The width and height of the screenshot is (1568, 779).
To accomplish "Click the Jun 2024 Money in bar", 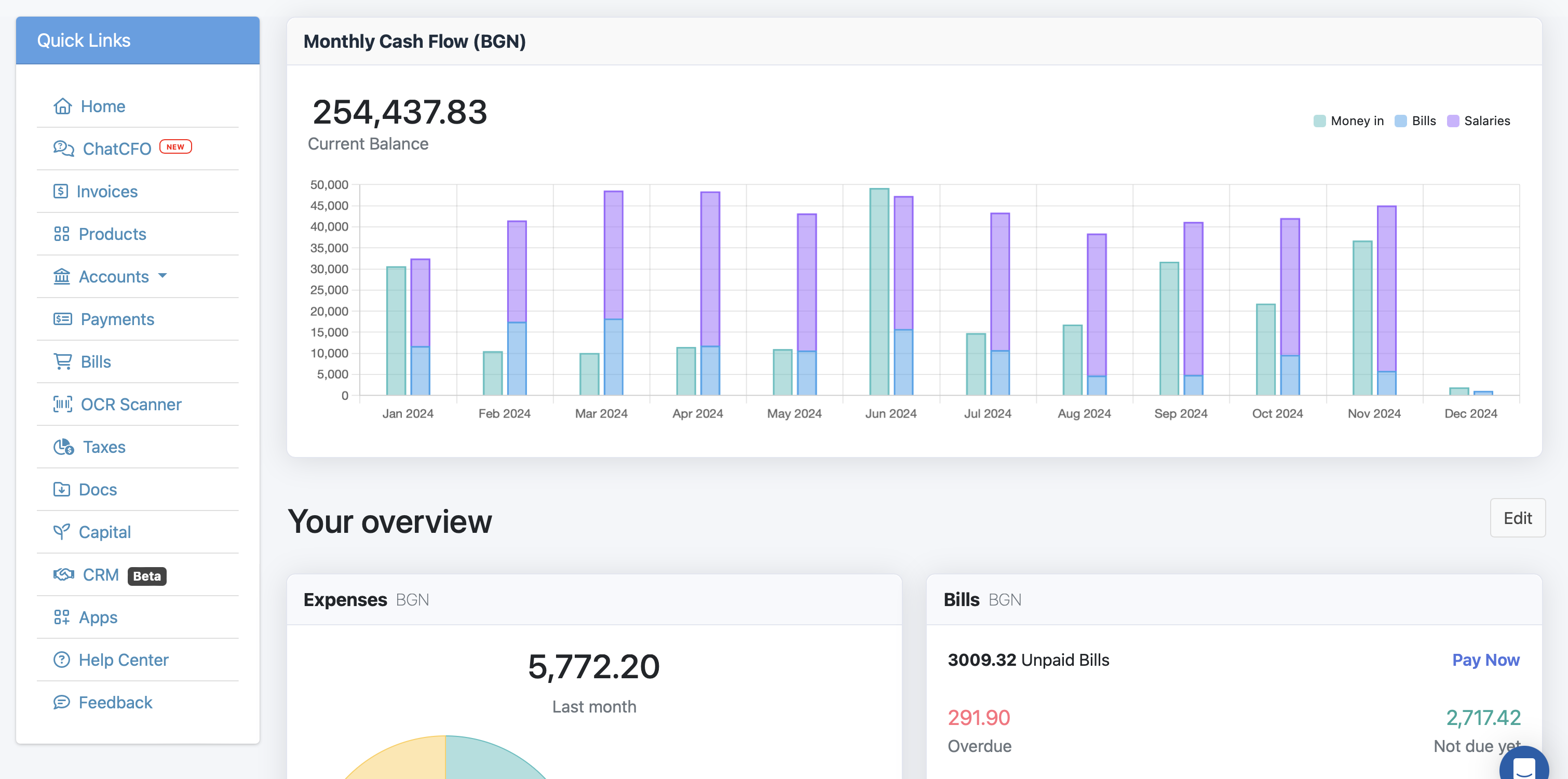I will [879, 292].
